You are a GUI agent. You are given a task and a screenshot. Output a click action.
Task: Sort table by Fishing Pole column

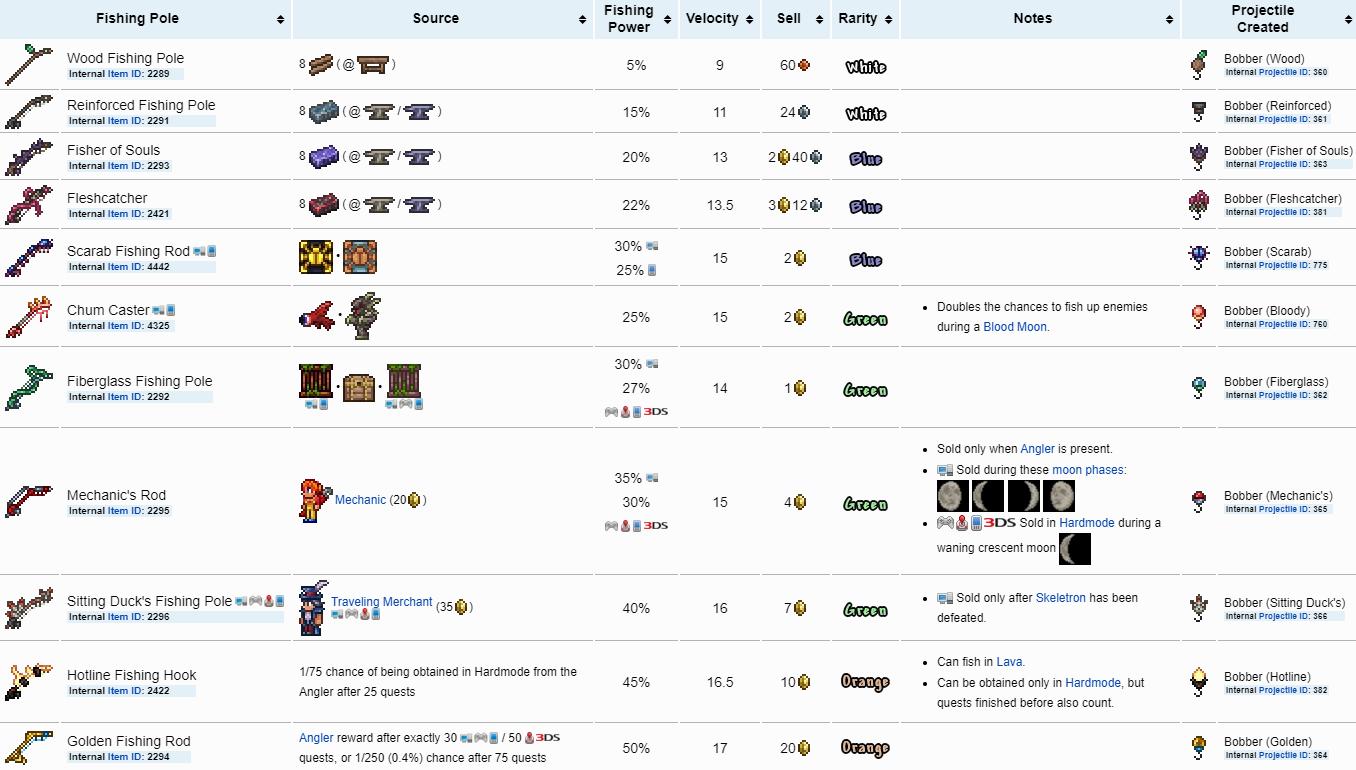(x=280, y=19)
